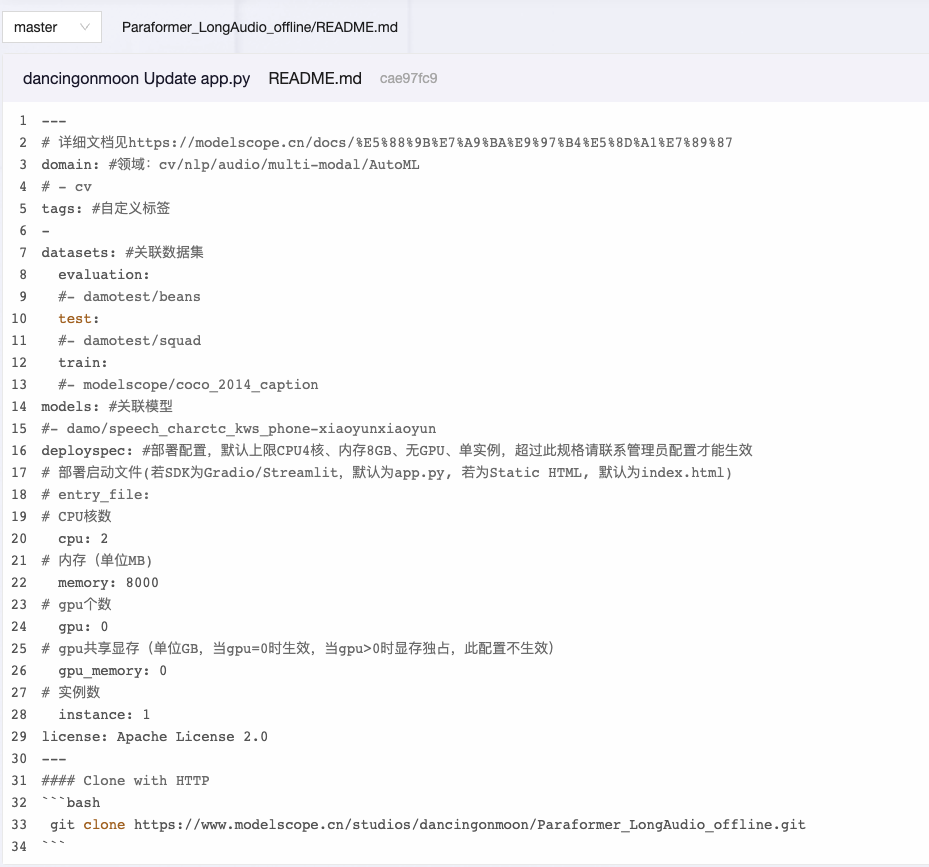Click the '#- damotest/squad' line
The width and height of the screenshot is (929, 867).
pos(129,341)
